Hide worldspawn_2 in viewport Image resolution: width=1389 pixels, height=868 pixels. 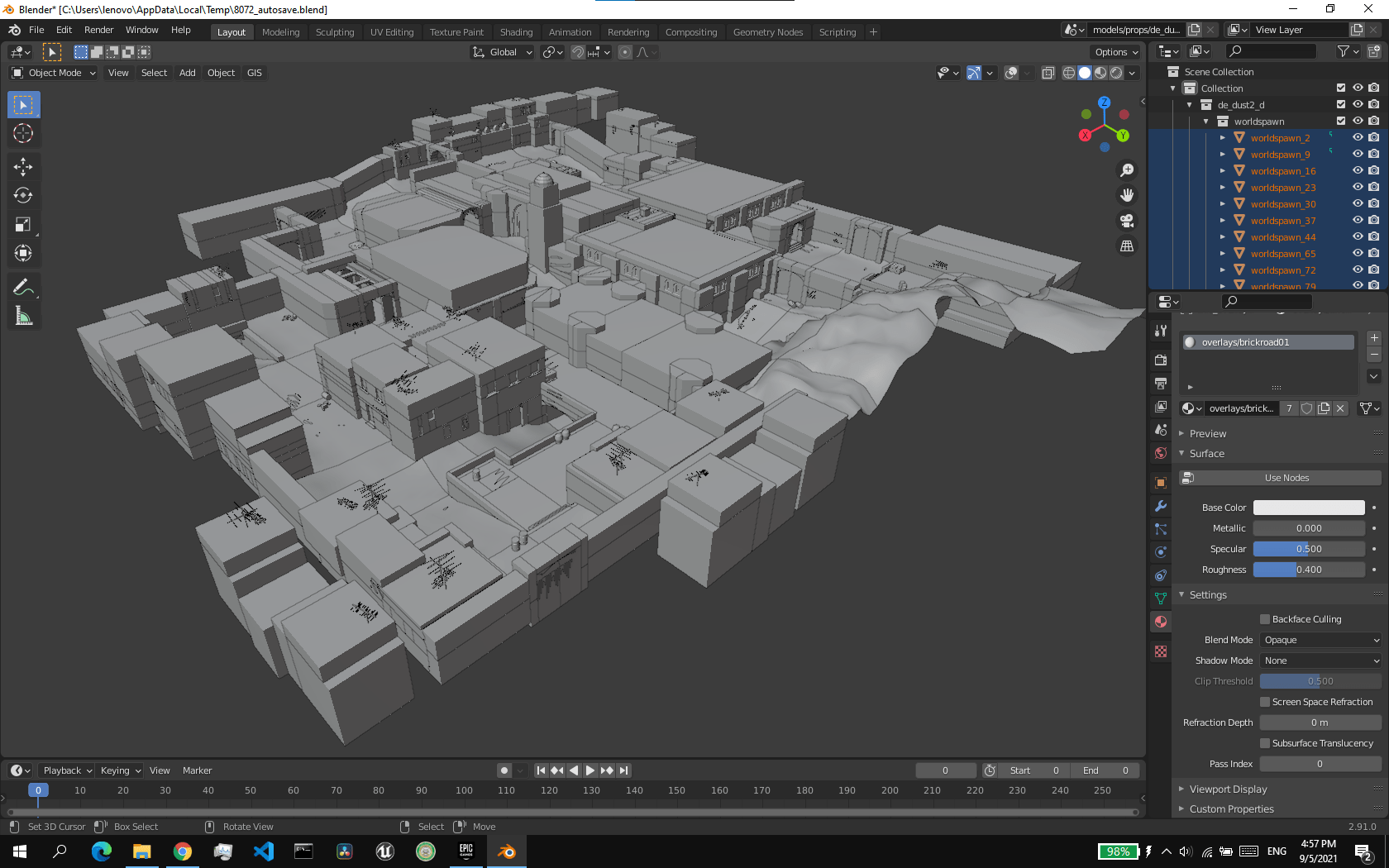1358,137
